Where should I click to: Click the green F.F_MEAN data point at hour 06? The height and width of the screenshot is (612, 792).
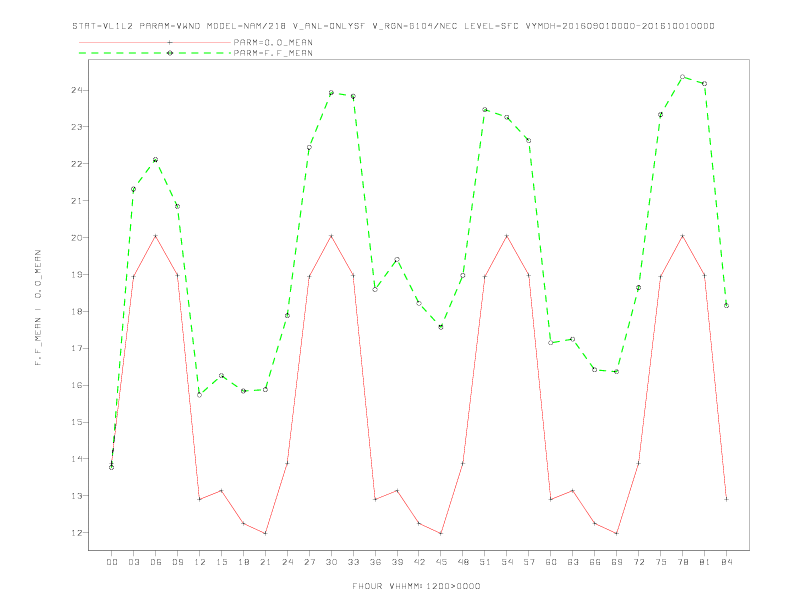click(156, 160)
